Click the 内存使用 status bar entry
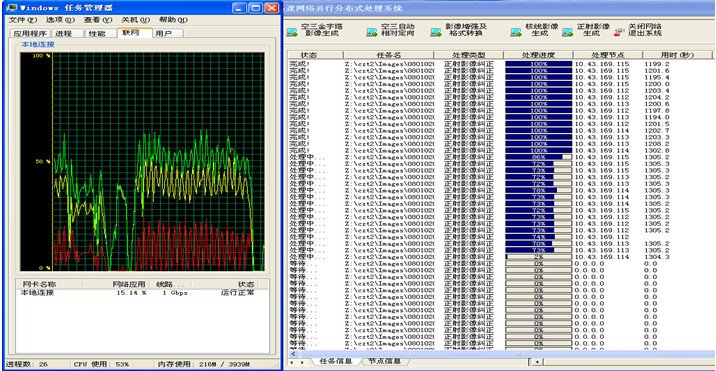Viewport: 716px width, 371px height. tap(204, 364)
